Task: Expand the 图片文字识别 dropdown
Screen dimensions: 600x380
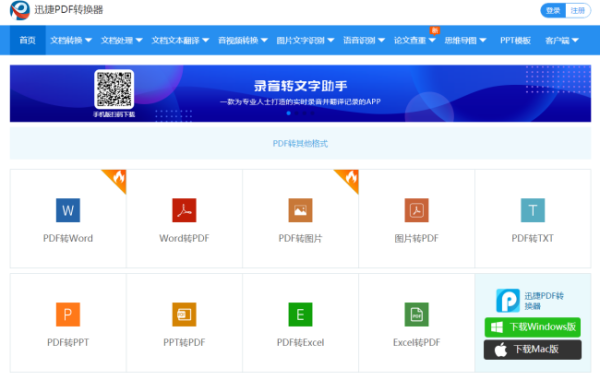Action: tap(305, 40)
